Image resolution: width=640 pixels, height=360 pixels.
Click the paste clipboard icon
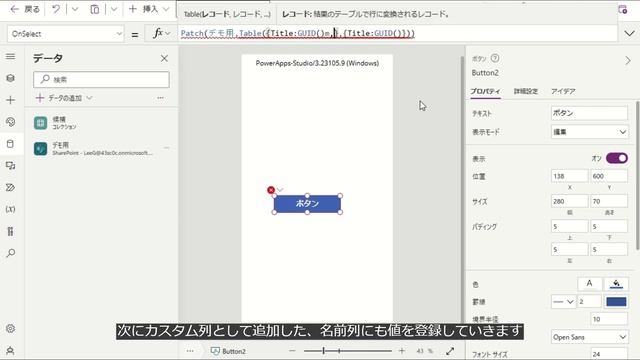94,9
